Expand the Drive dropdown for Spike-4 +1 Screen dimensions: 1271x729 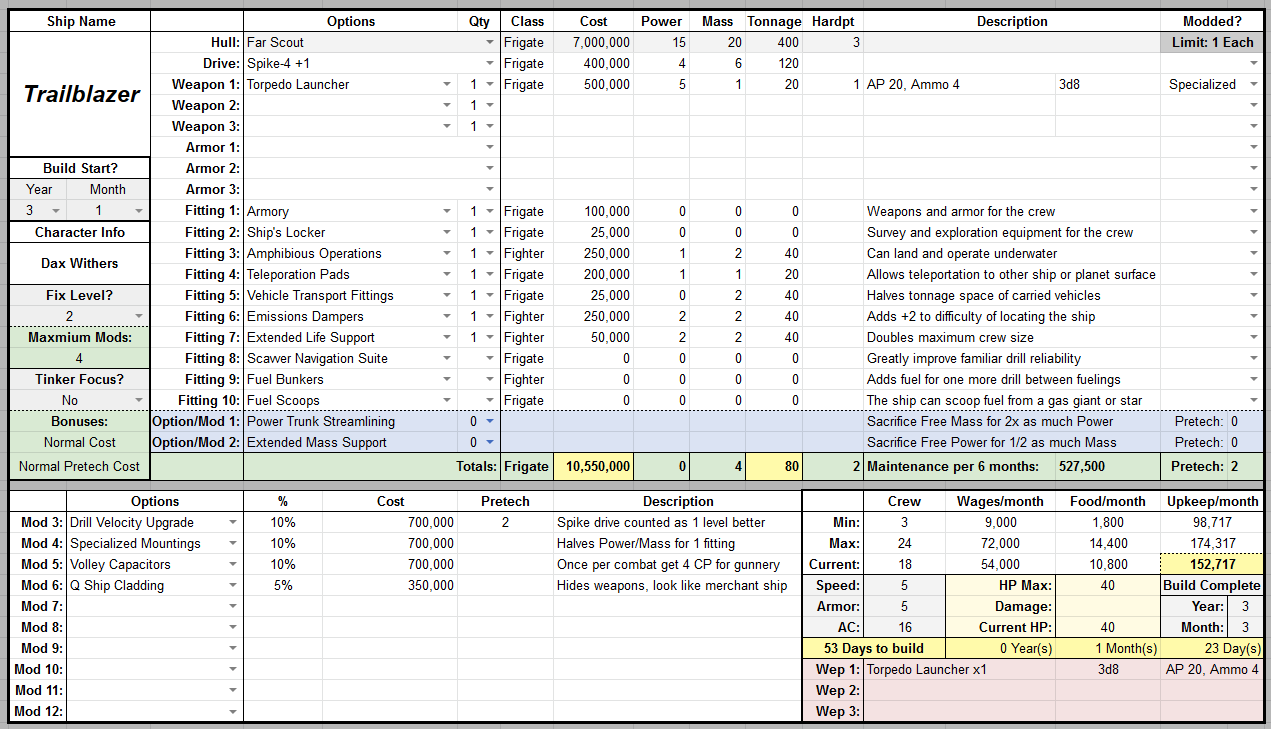[x=489, y=64]
